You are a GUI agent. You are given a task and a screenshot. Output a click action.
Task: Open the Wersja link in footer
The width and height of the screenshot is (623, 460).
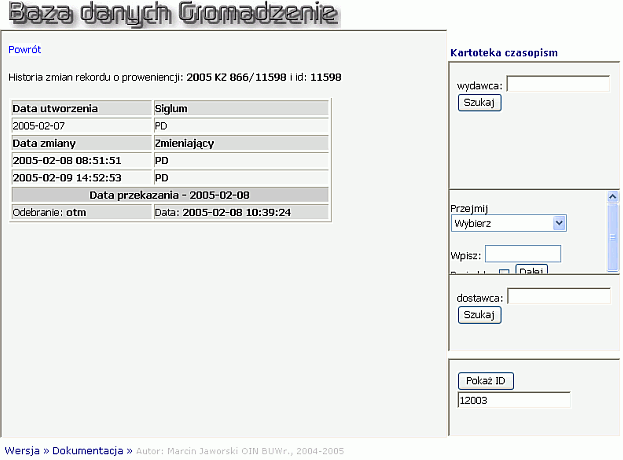tap(22, 450)
